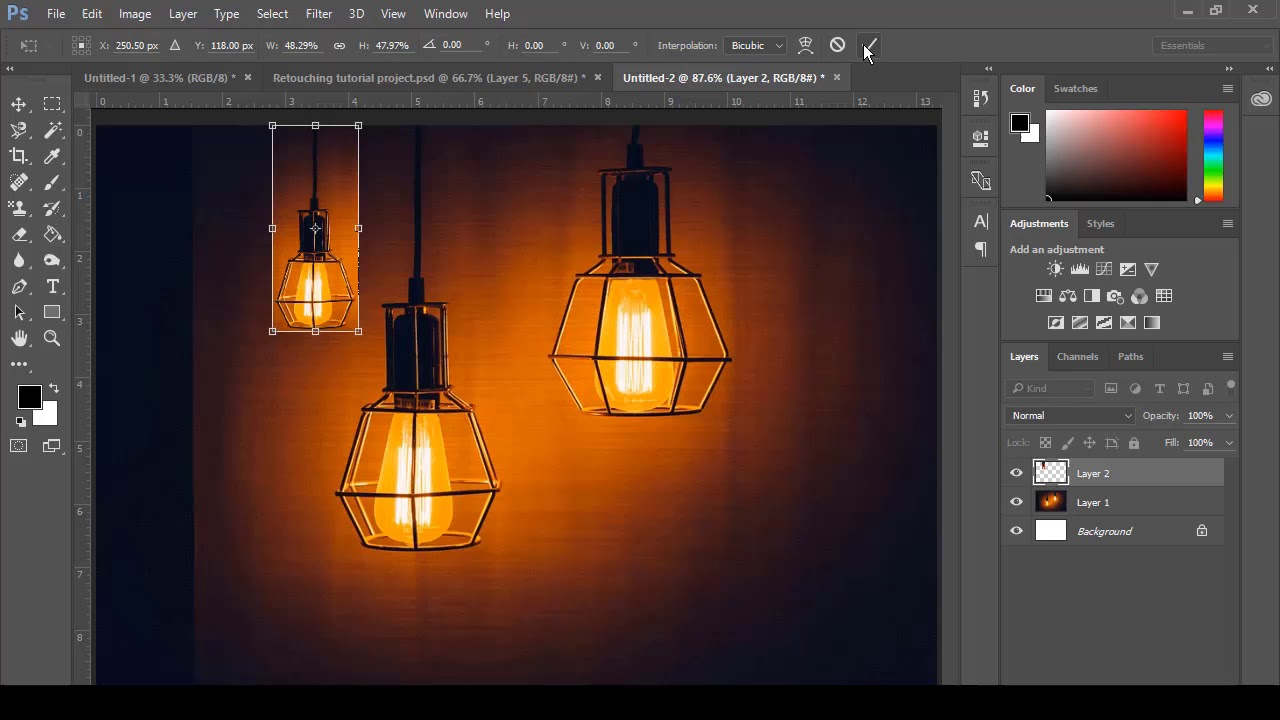Select the Crop tool
This screenshot has height=720, width=1280.
[x=19, y=156]
